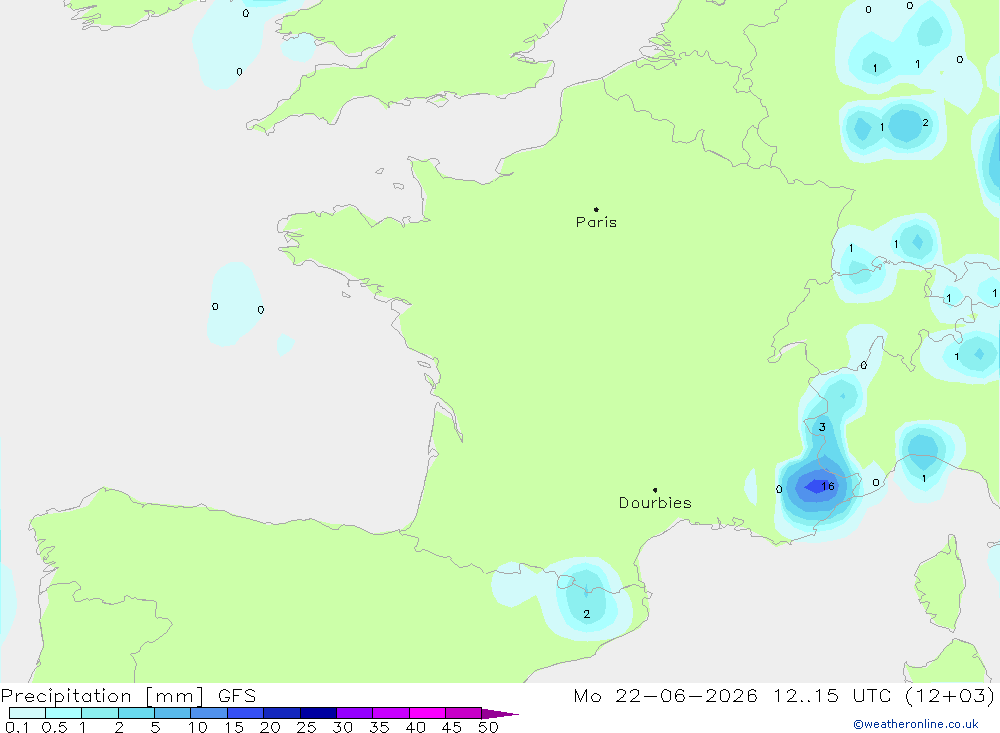This screenshot has height=733, width=1000.
Task: Pick the 5–10 mm legend color swatch
Action: pyautogui.click(x=173, y=713)
